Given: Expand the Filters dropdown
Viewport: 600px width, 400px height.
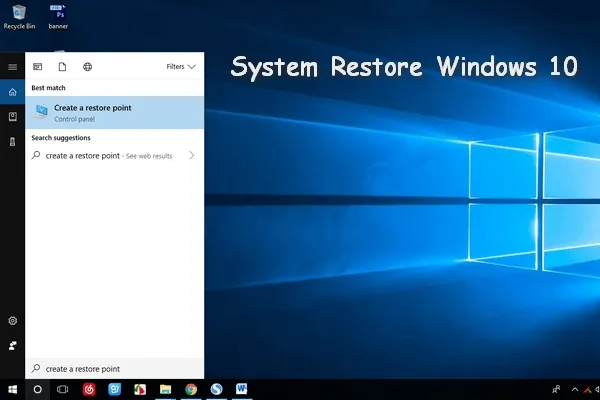Looking at the screenshot, I should click(181, 67).
